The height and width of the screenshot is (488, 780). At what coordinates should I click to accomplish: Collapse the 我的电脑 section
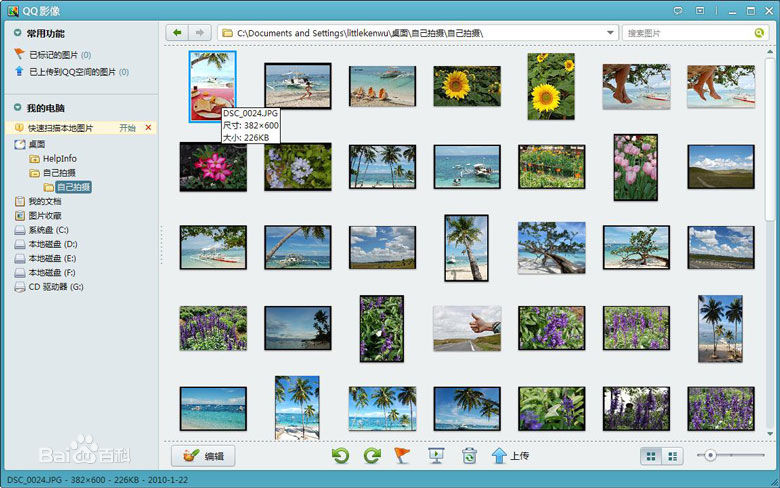tap(18, 108)
